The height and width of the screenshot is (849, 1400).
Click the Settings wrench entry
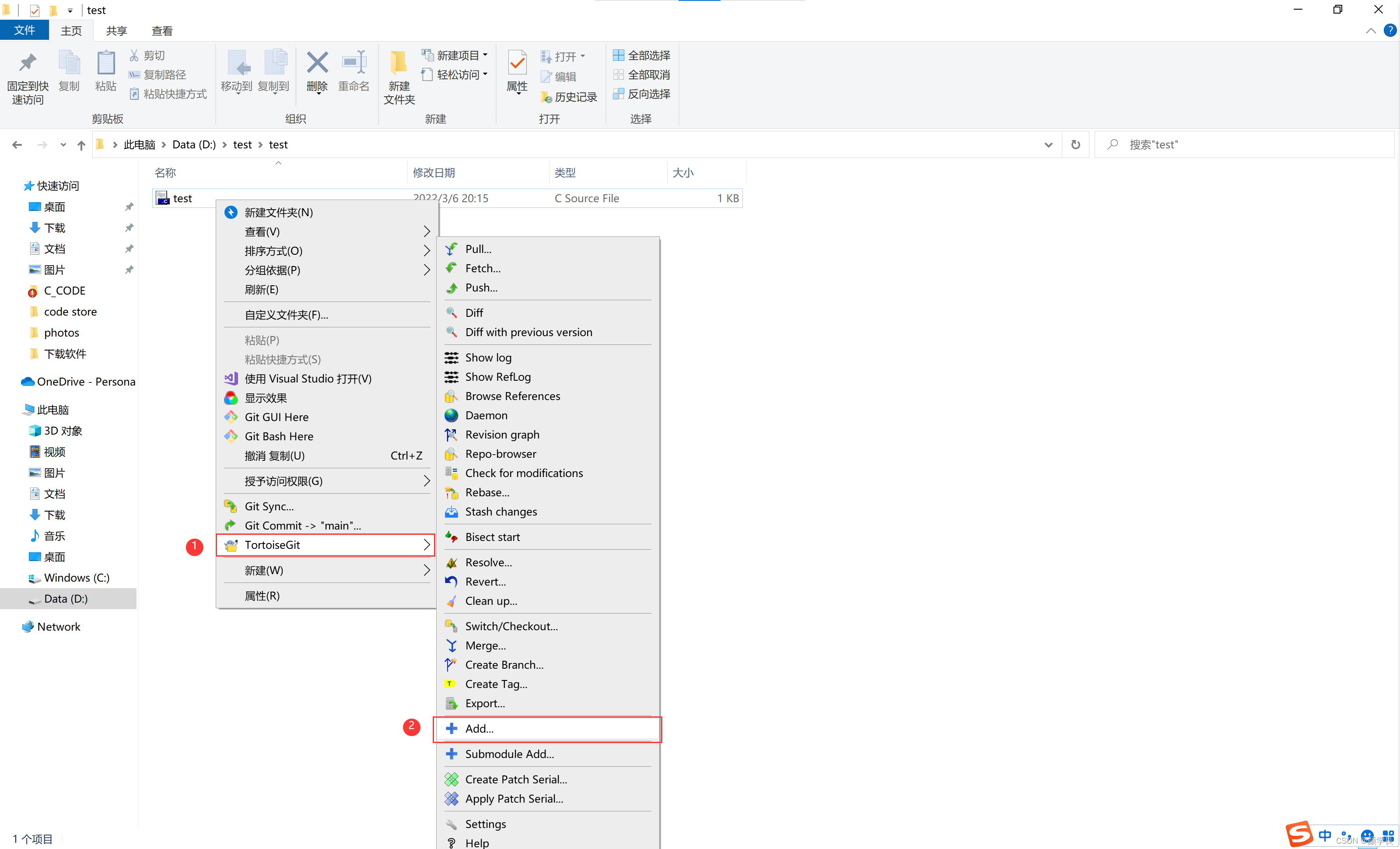tap(485, 824)
